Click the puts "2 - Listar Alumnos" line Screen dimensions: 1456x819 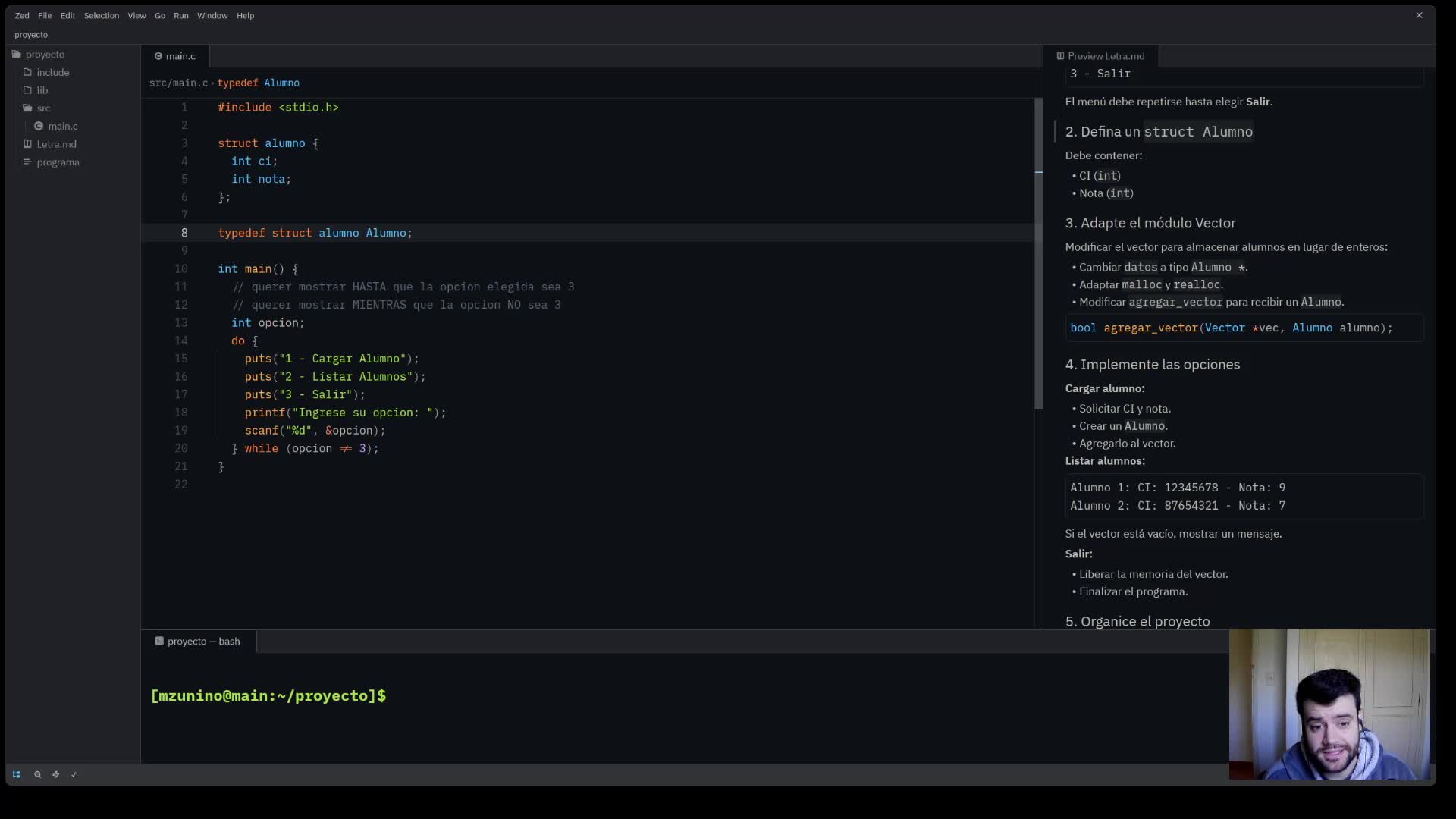335,376
